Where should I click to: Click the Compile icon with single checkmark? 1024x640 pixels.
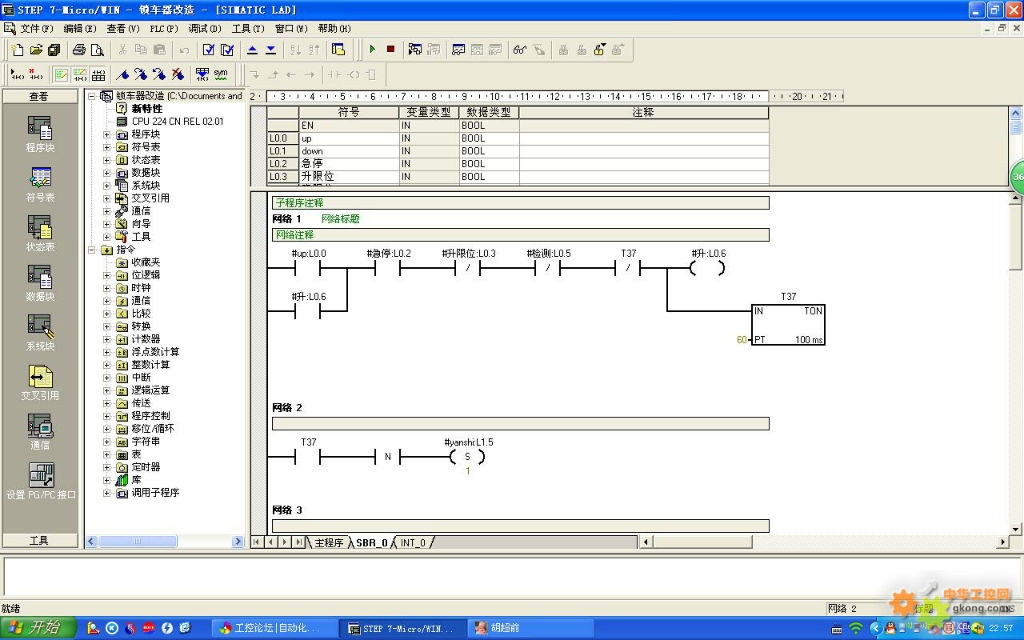(208, 50)
